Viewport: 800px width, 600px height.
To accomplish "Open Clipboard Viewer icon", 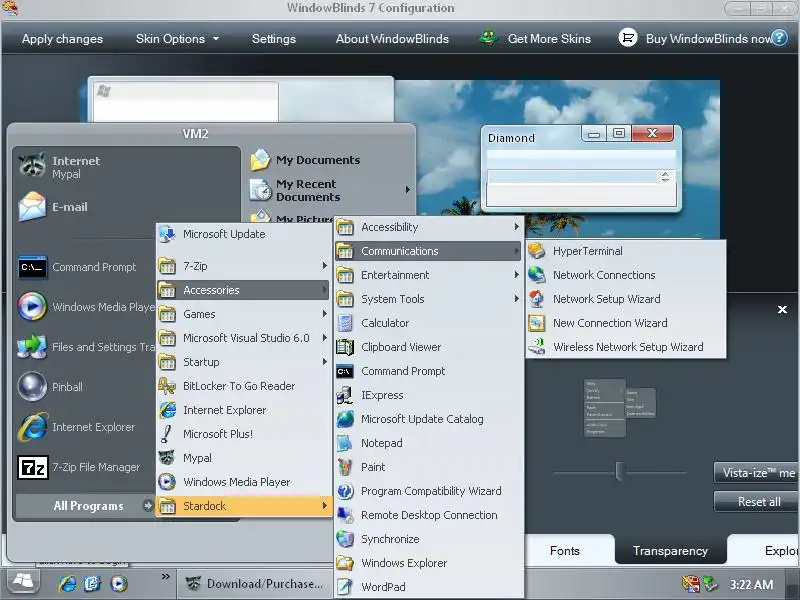I will (345, 347).
